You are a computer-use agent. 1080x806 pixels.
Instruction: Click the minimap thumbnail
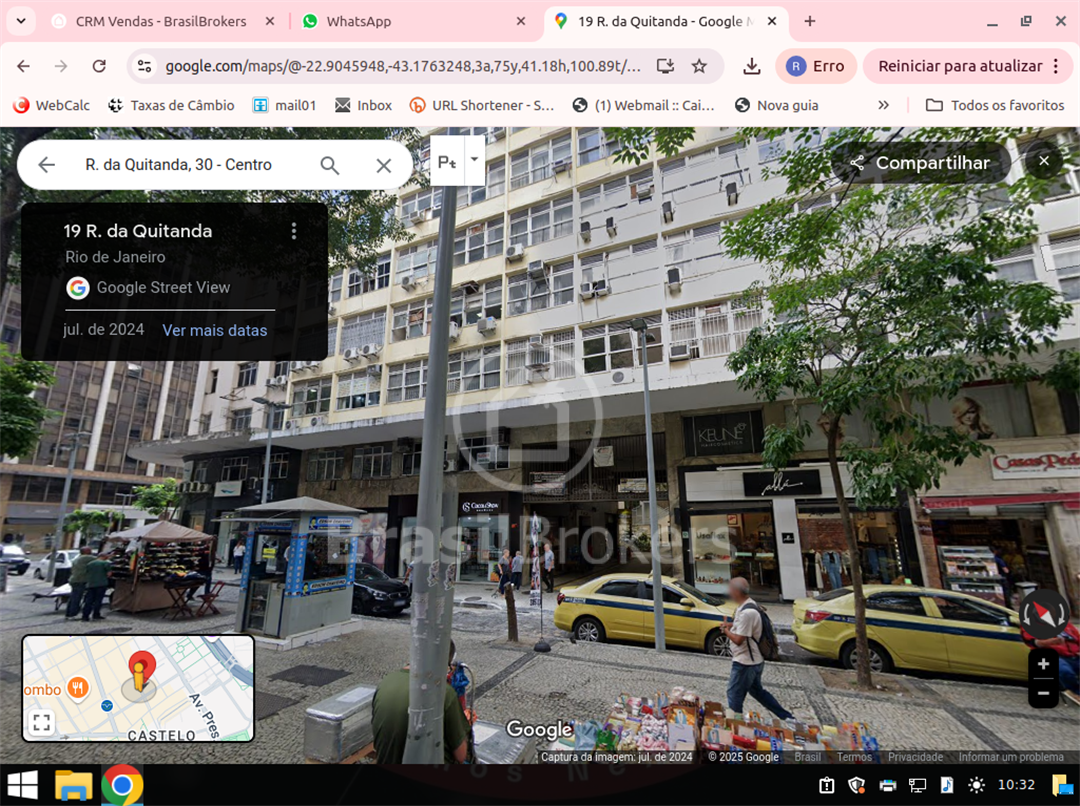138,688
